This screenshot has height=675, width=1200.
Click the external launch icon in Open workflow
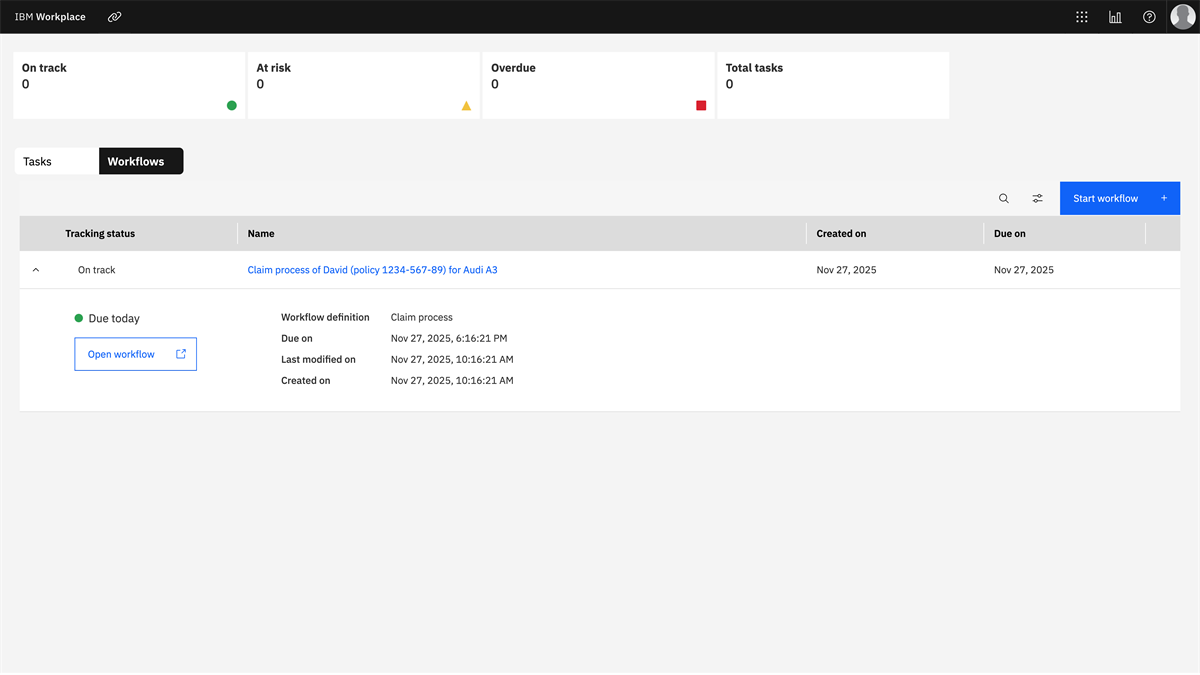181,354
